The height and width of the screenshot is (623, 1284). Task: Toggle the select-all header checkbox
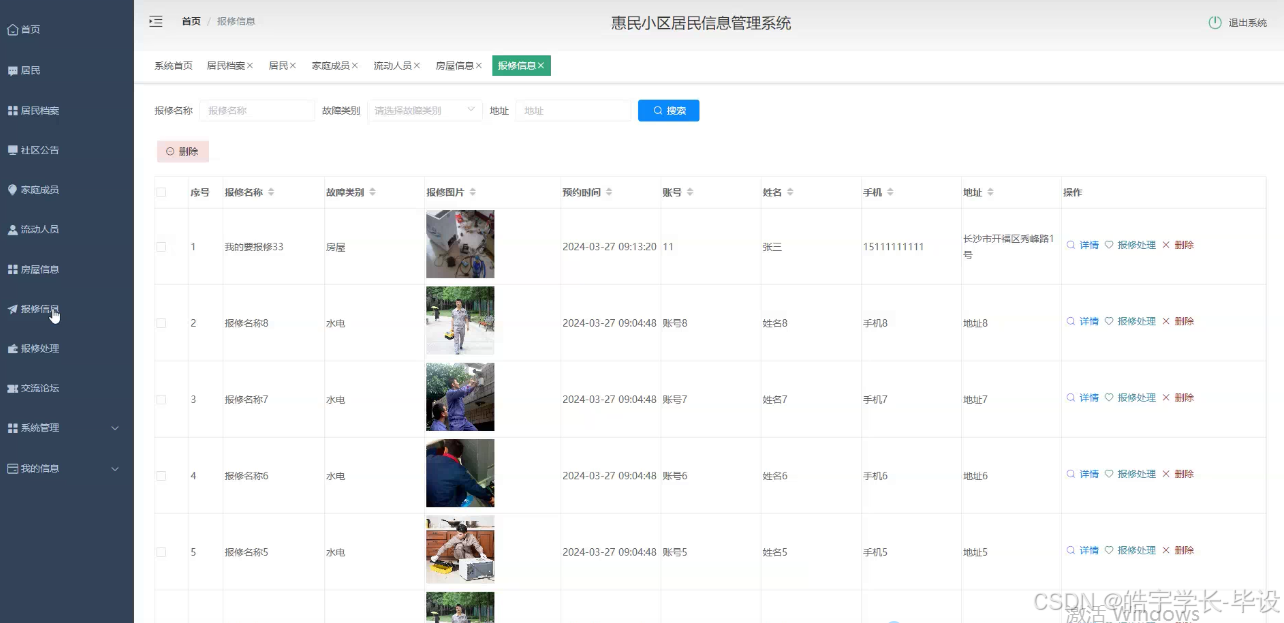click(x=161, y=192)
